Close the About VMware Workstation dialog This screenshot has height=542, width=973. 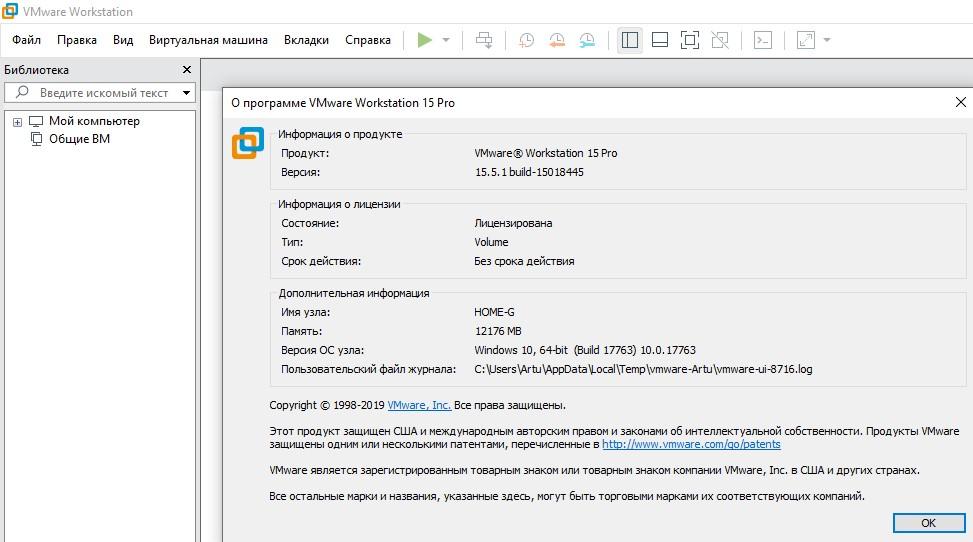[x=961, y=102]
